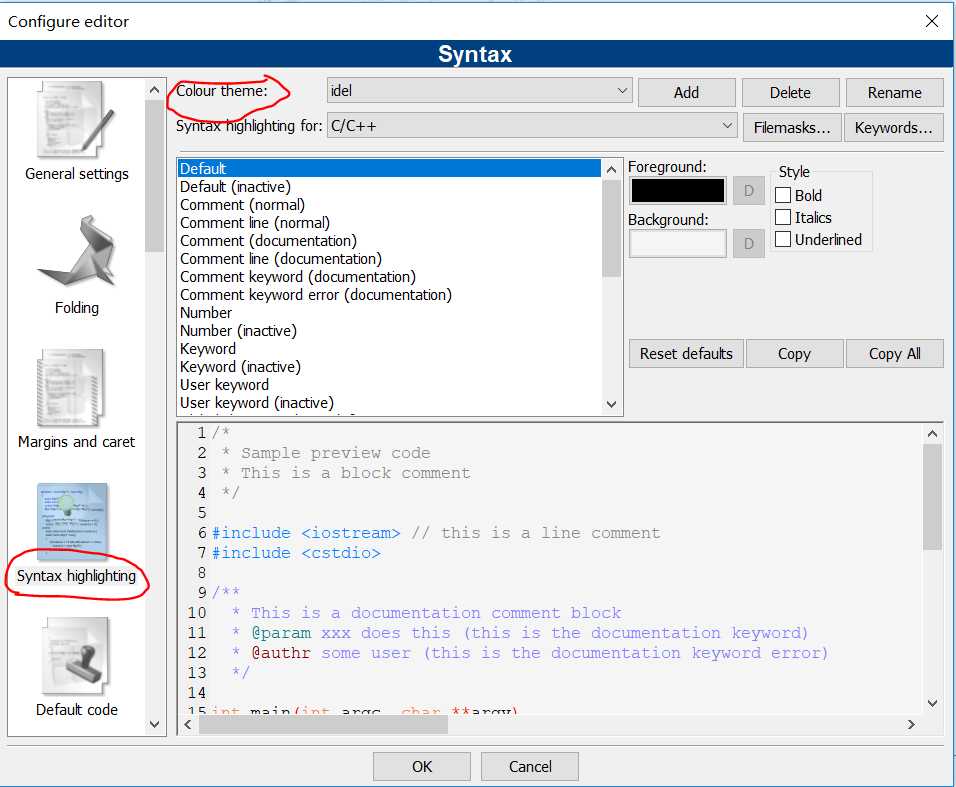Viewport: 956px width, 787px height.
Task: Dismiss with the Cancel button
Action: pos(530,766)
